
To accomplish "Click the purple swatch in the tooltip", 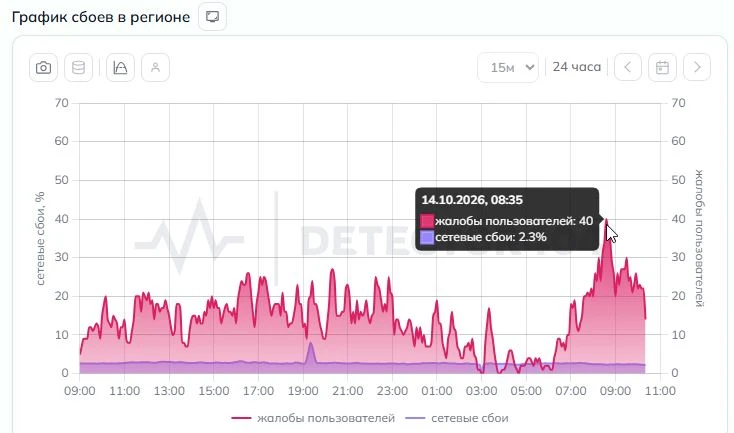I will [x=427, y=237].
